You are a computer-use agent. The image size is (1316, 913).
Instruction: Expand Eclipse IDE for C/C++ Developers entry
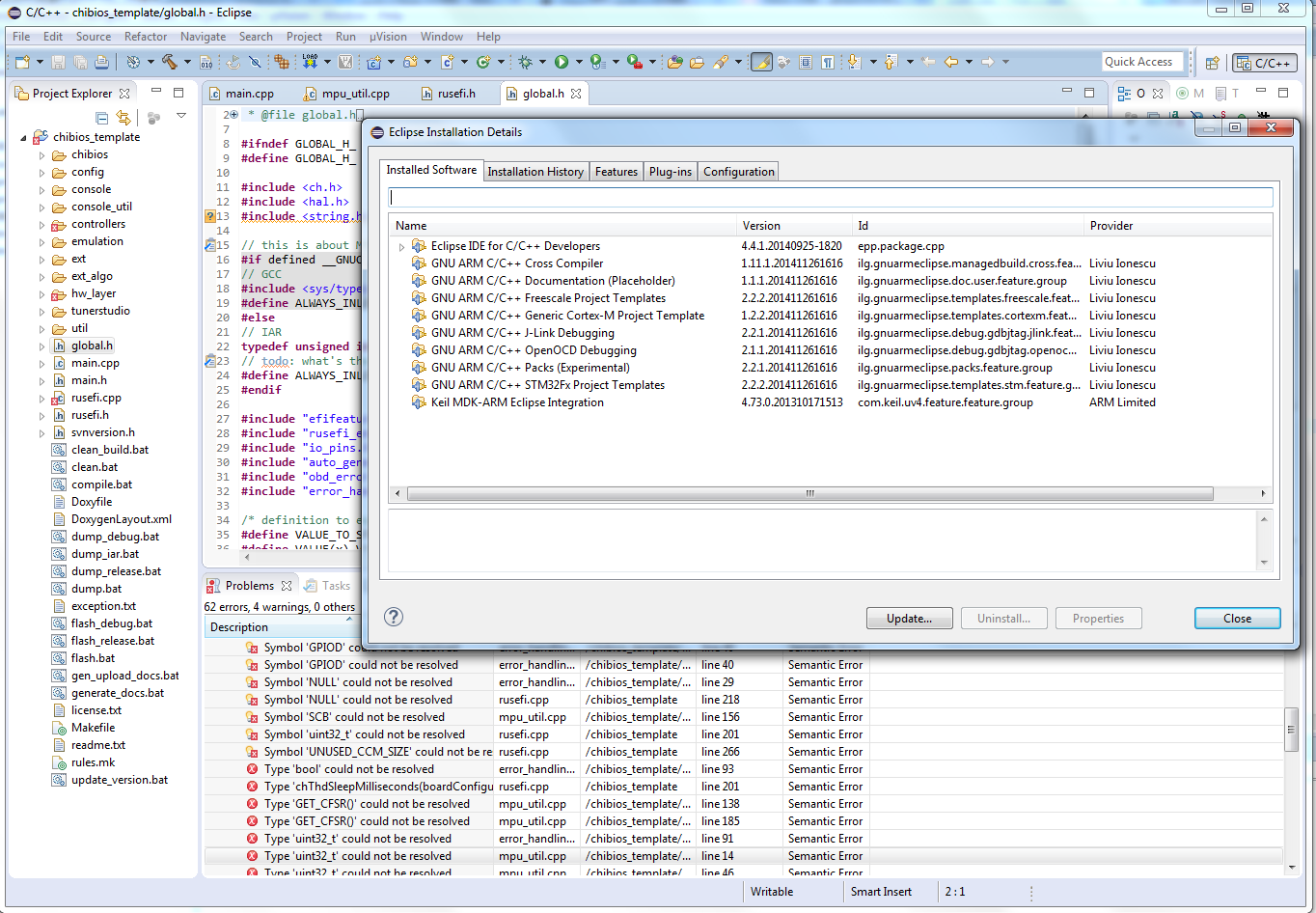point(402,247)
